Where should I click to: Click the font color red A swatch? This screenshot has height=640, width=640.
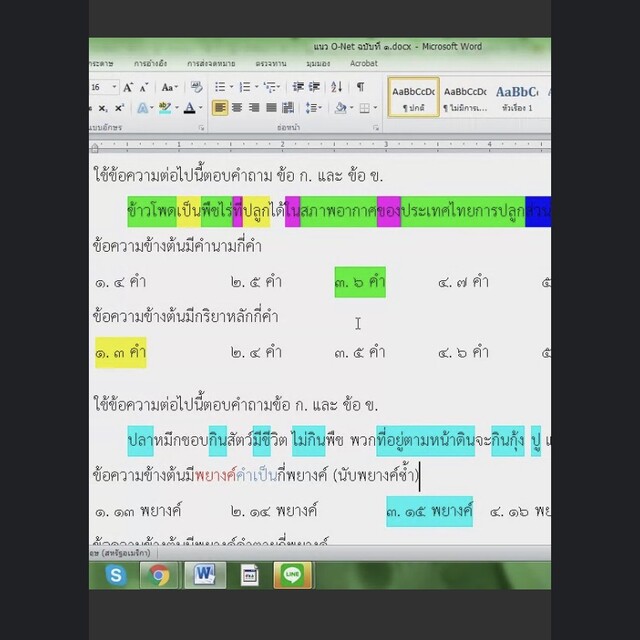[x=189, y=108]
